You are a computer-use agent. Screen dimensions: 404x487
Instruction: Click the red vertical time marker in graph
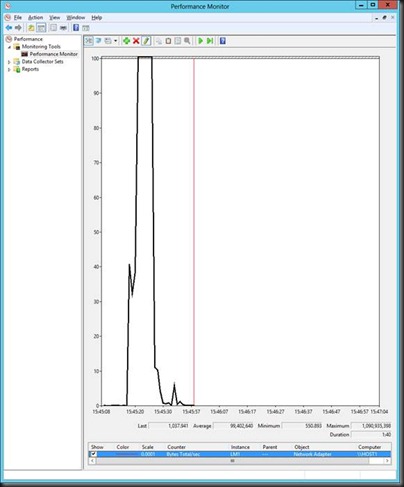[x=194, y=232]
